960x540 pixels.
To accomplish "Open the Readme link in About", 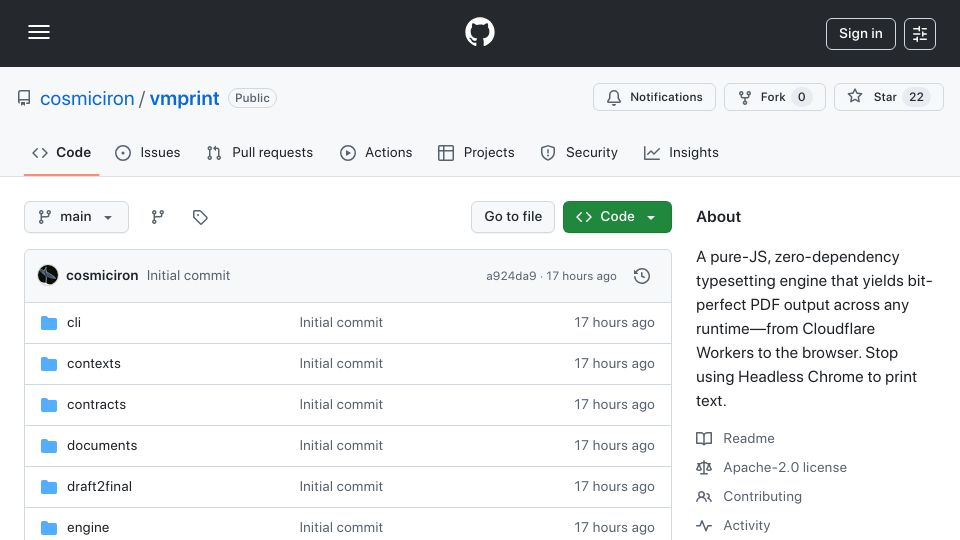I will pyautogui.click(x=749, y=438).
